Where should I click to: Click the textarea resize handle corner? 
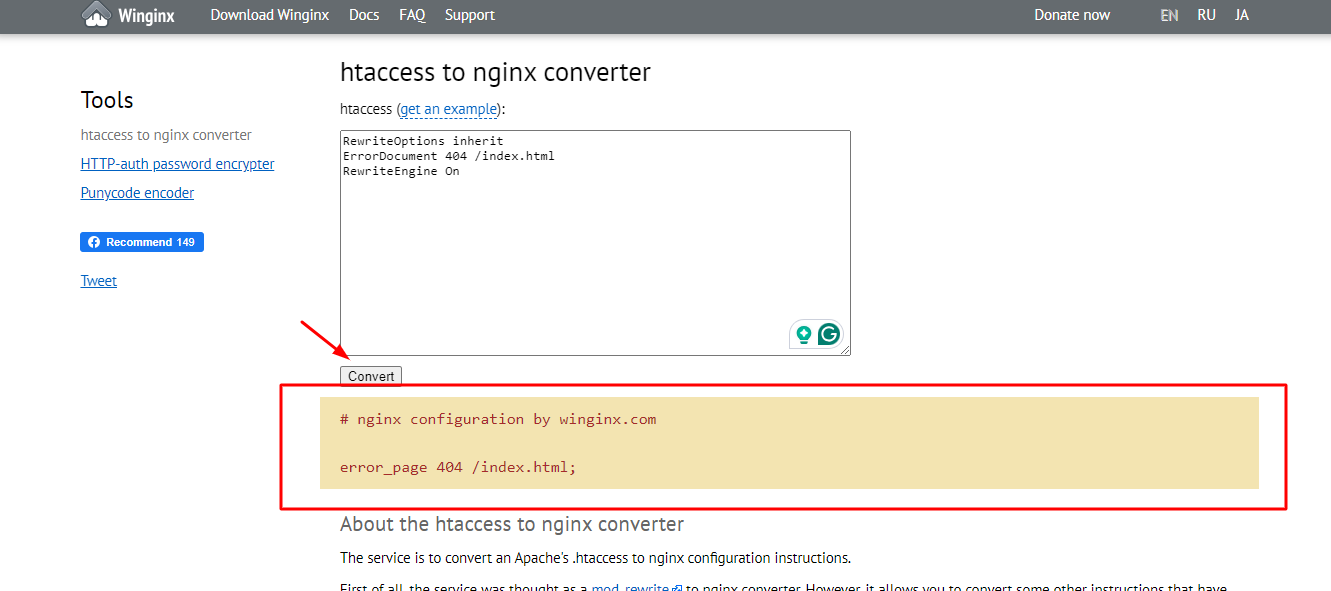(x=846, y=351)
